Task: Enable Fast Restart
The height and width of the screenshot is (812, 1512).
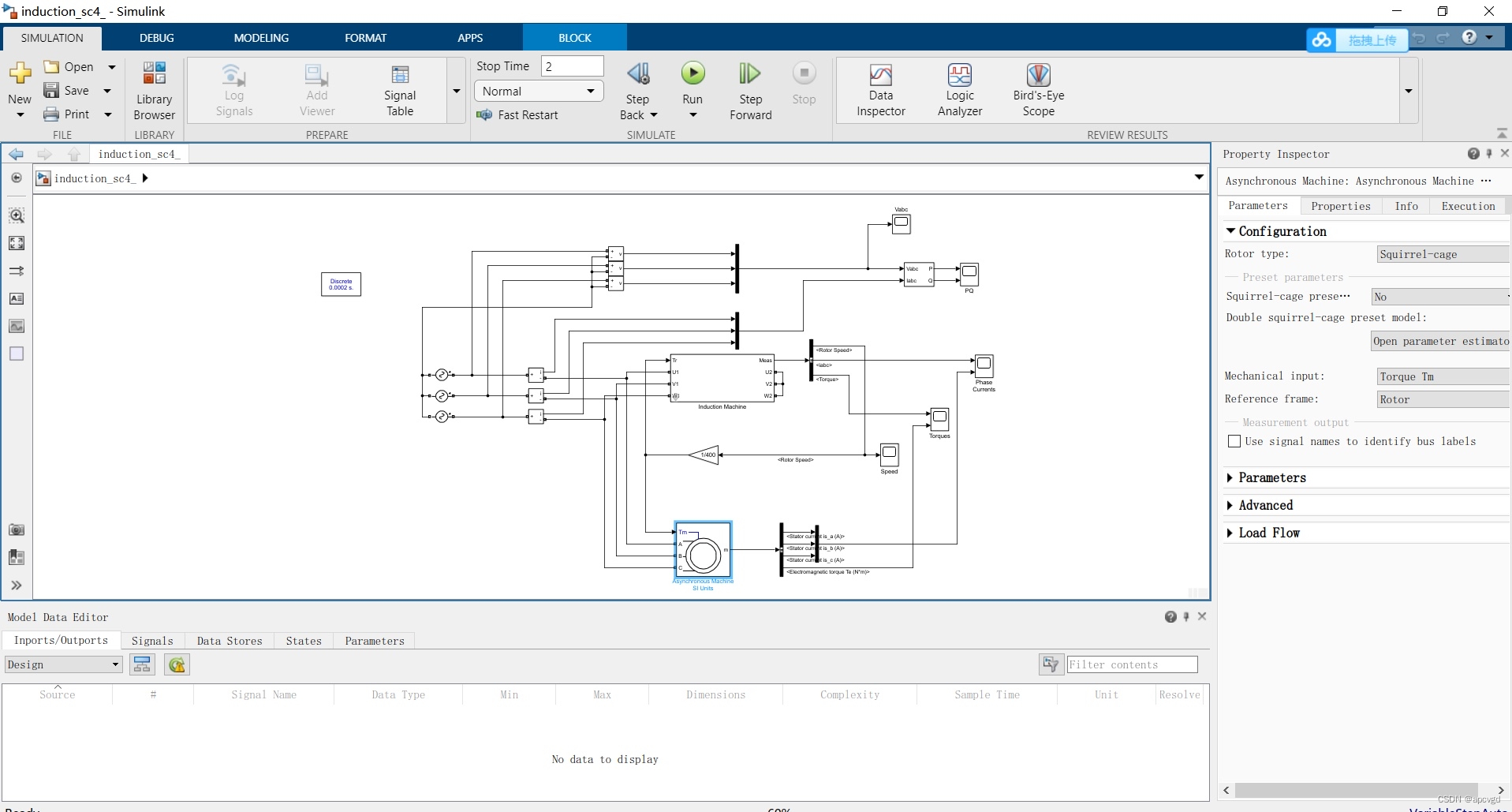Action: point(517,115)
